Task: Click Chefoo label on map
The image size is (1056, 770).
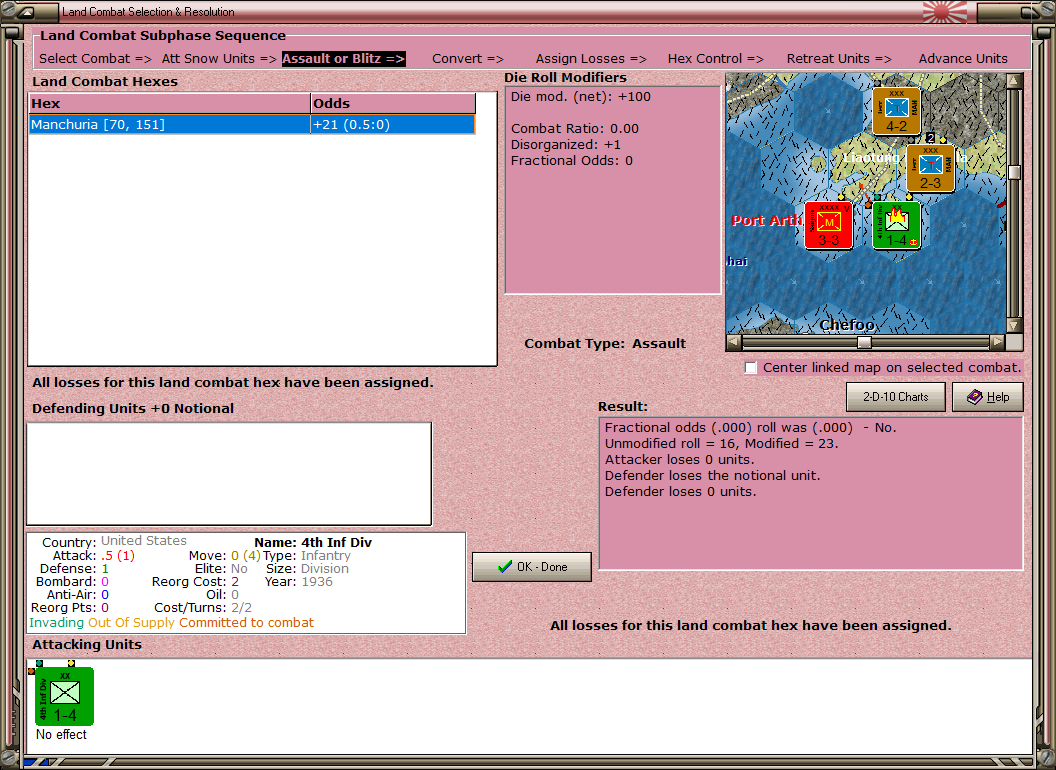Action: (847, 325)
